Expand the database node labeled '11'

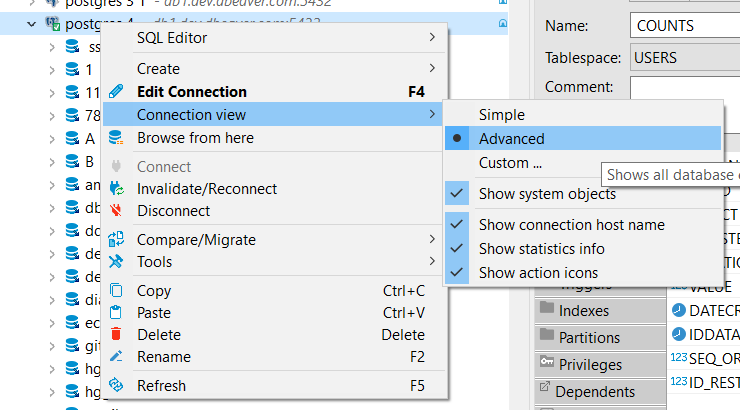click(x=52, y=93)
